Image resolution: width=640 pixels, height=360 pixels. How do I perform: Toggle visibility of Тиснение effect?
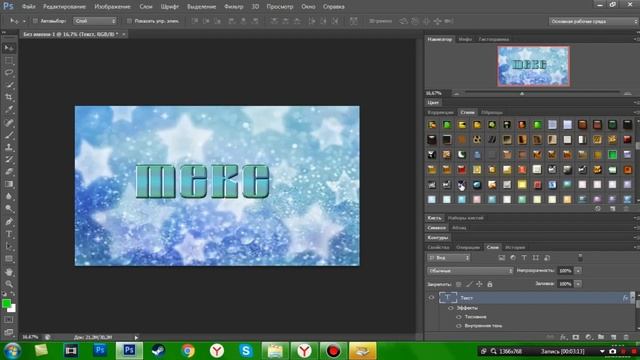(x=459, y=317)
